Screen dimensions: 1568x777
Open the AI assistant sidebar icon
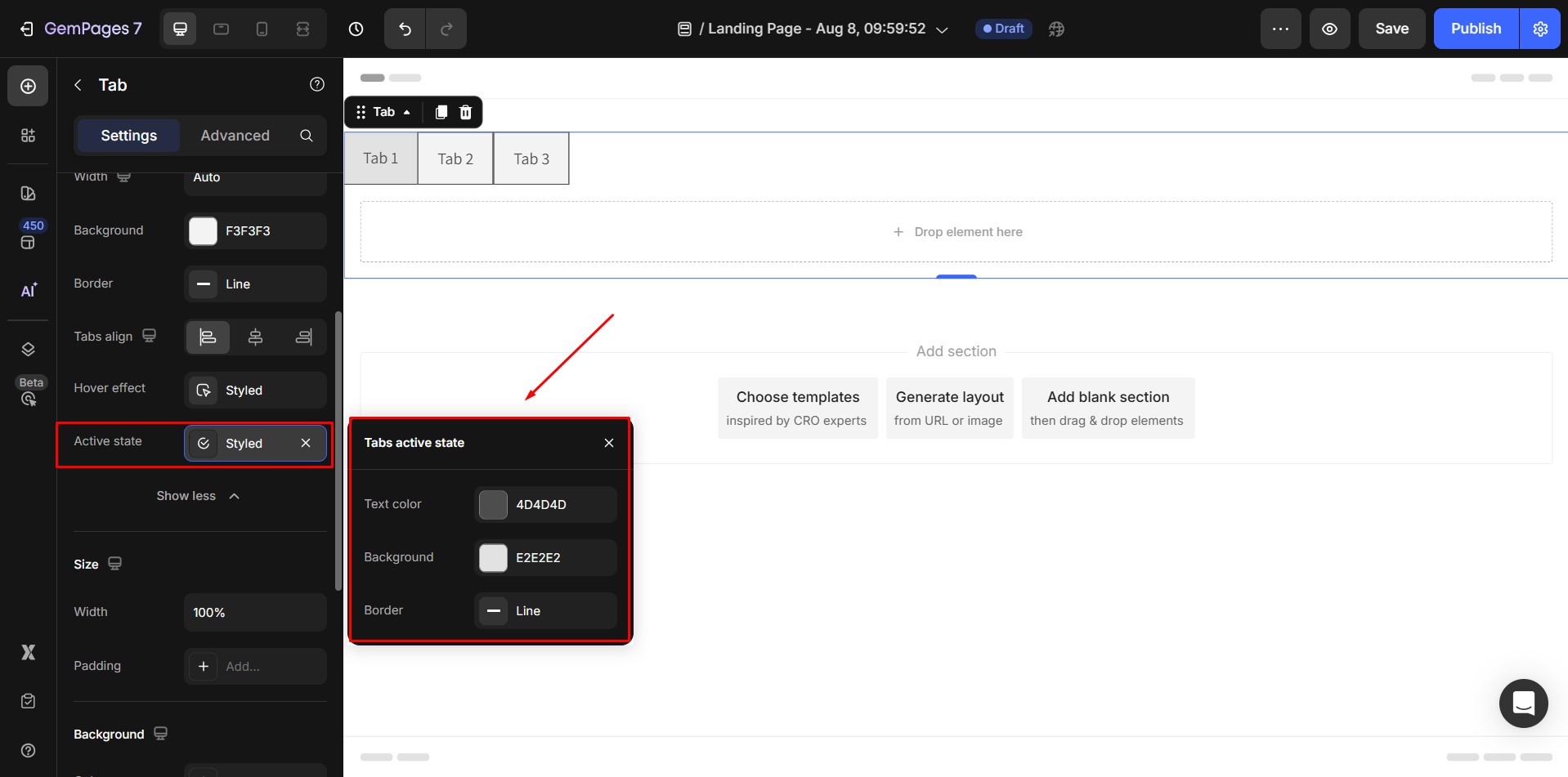coord(28,290)
